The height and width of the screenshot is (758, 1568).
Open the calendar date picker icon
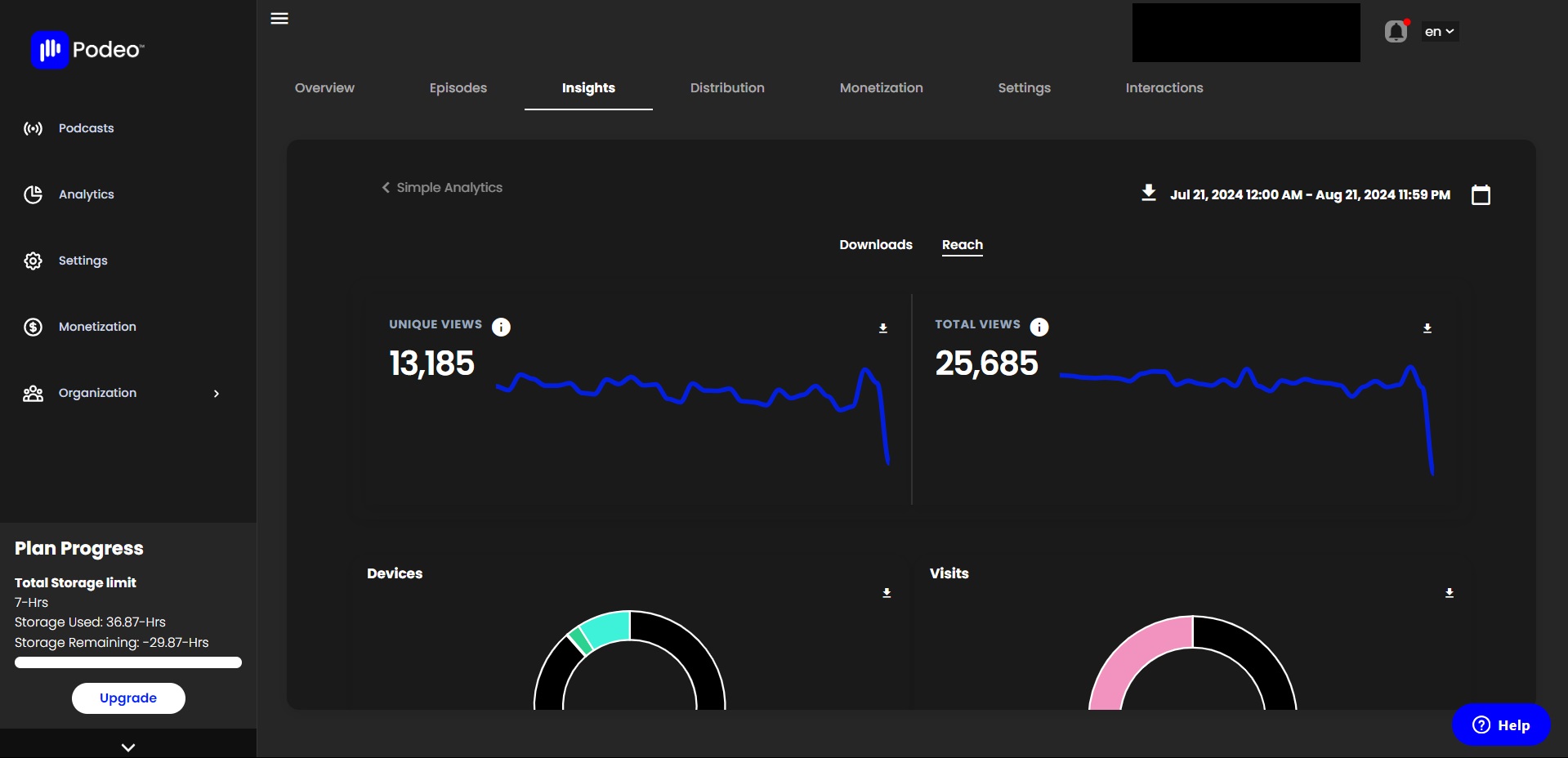point(1481,194)
